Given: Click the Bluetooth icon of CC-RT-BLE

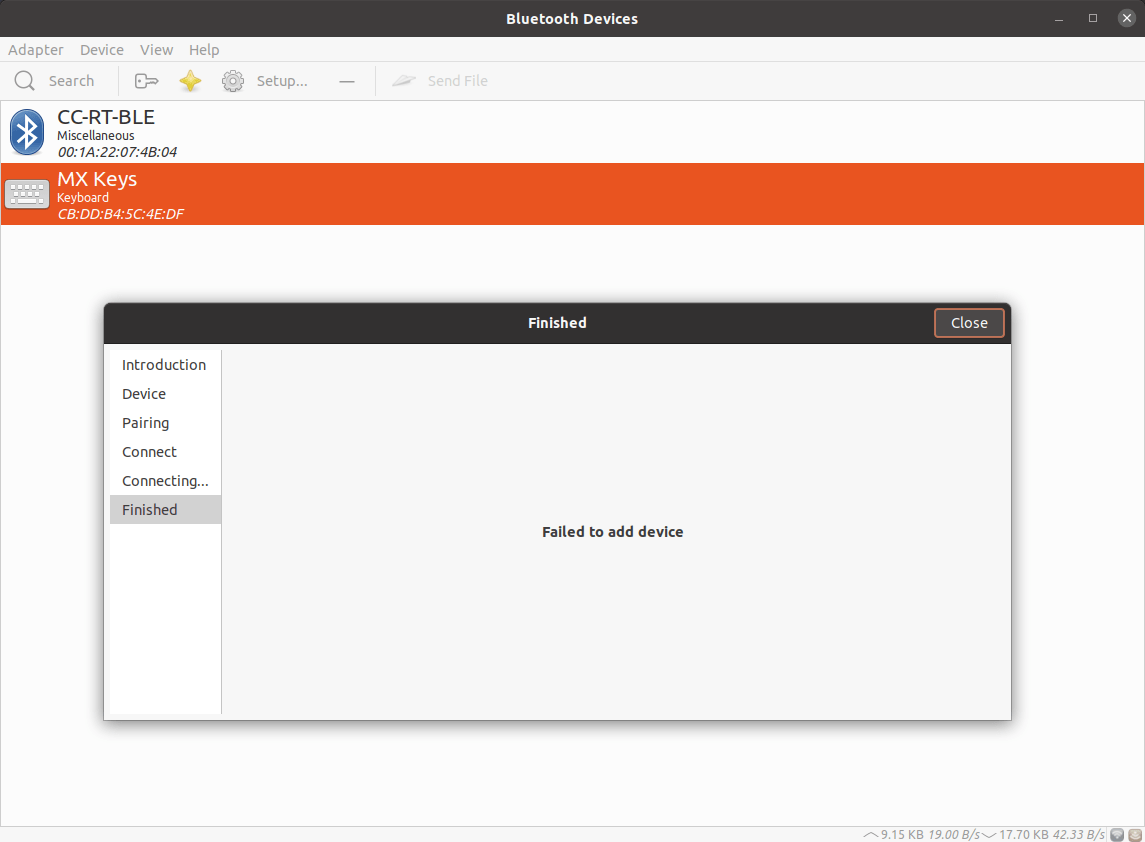Looking at the screenshot, I should point(27,132).
